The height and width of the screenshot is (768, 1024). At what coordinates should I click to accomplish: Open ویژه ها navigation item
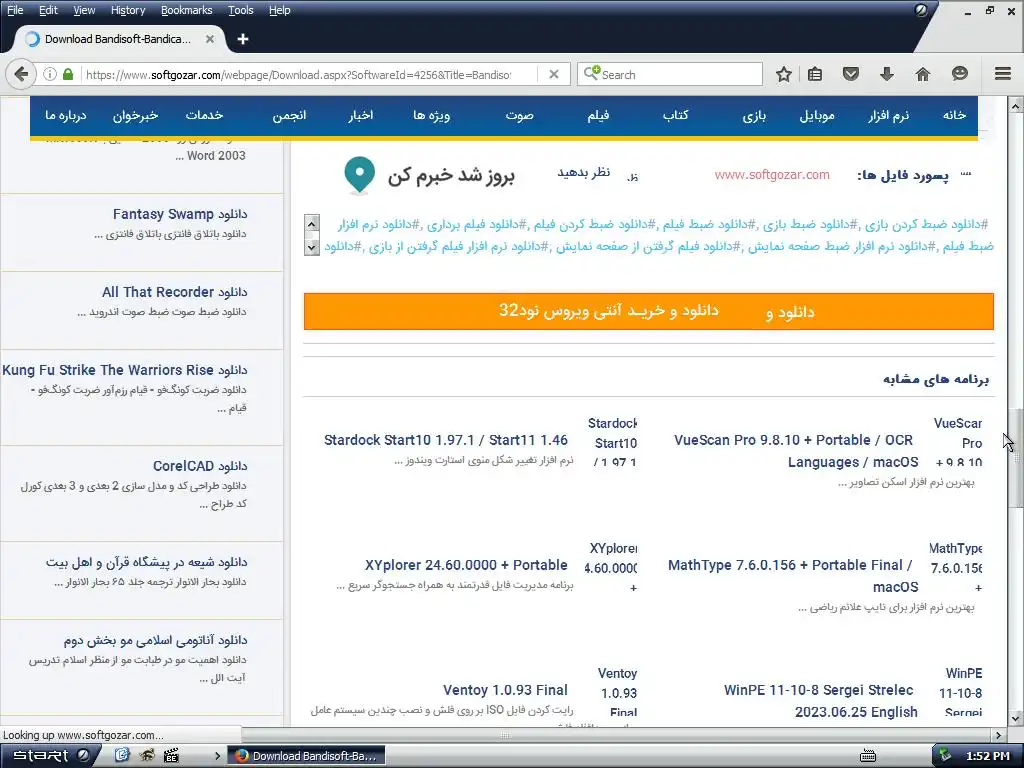click(x=432, y=116)
